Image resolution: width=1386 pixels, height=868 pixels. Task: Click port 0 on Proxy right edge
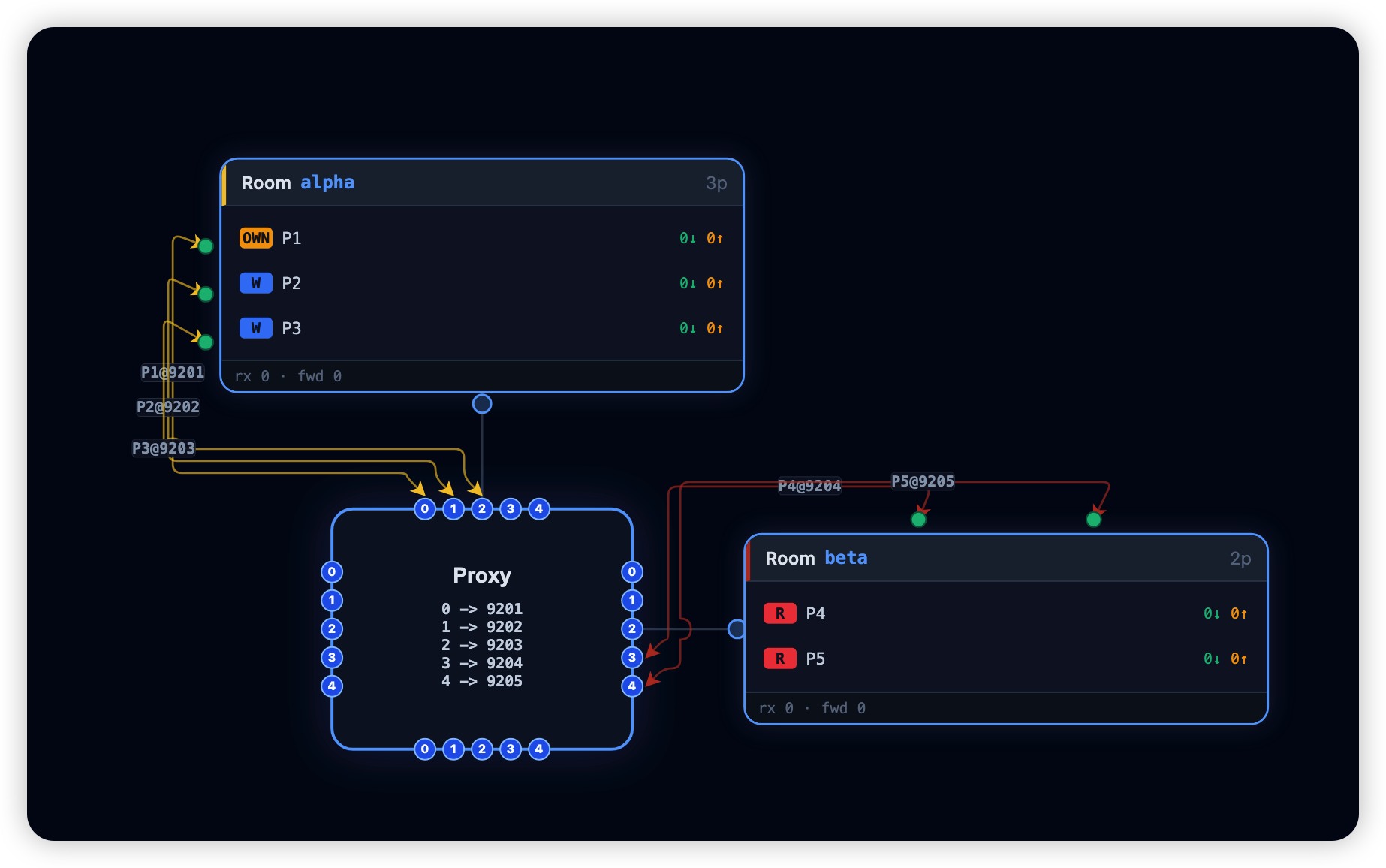tap(632, 572)
